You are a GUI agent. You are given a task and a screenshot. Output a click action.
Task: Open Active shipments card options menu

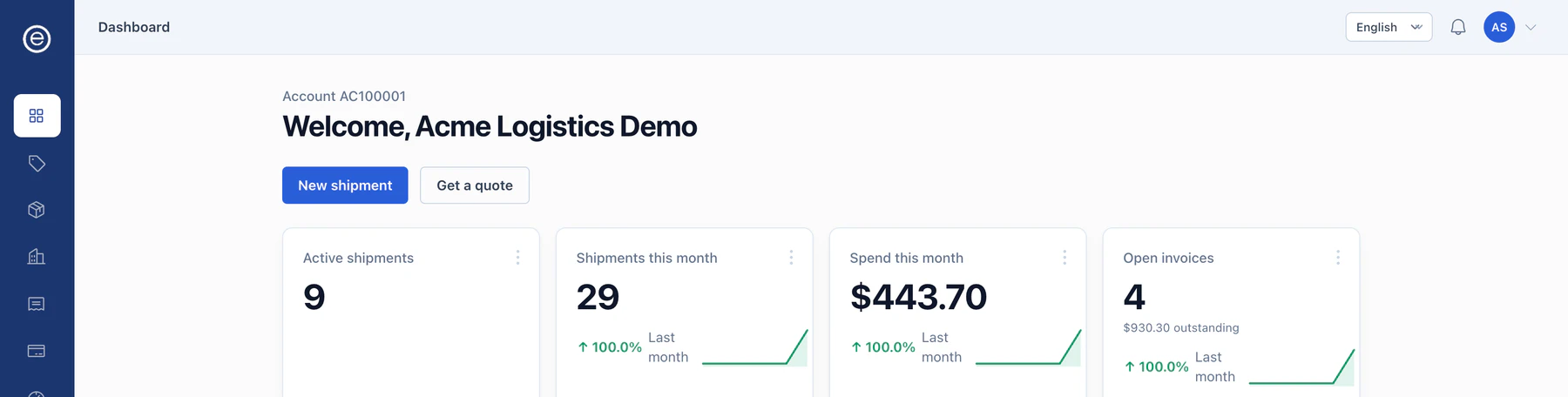tap(517, 258)
